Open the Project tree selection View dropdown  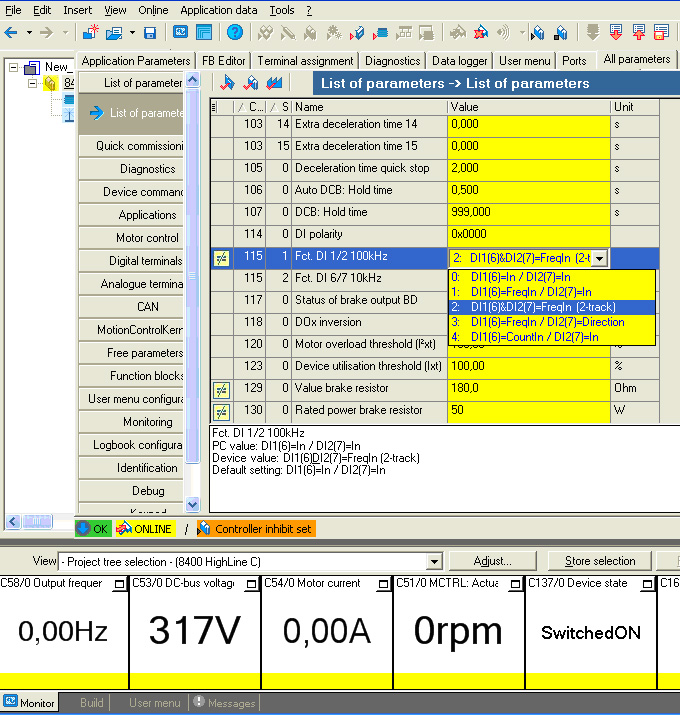pos(433,562)
